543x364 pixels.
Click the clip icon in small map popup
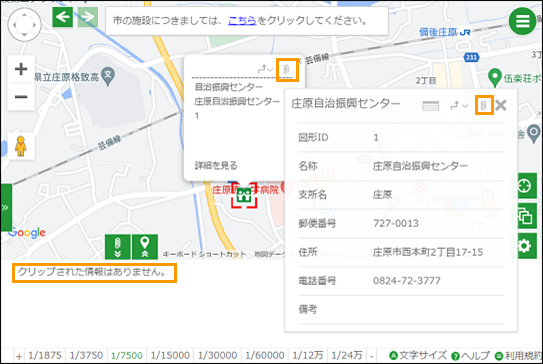(x=287, y=70)
